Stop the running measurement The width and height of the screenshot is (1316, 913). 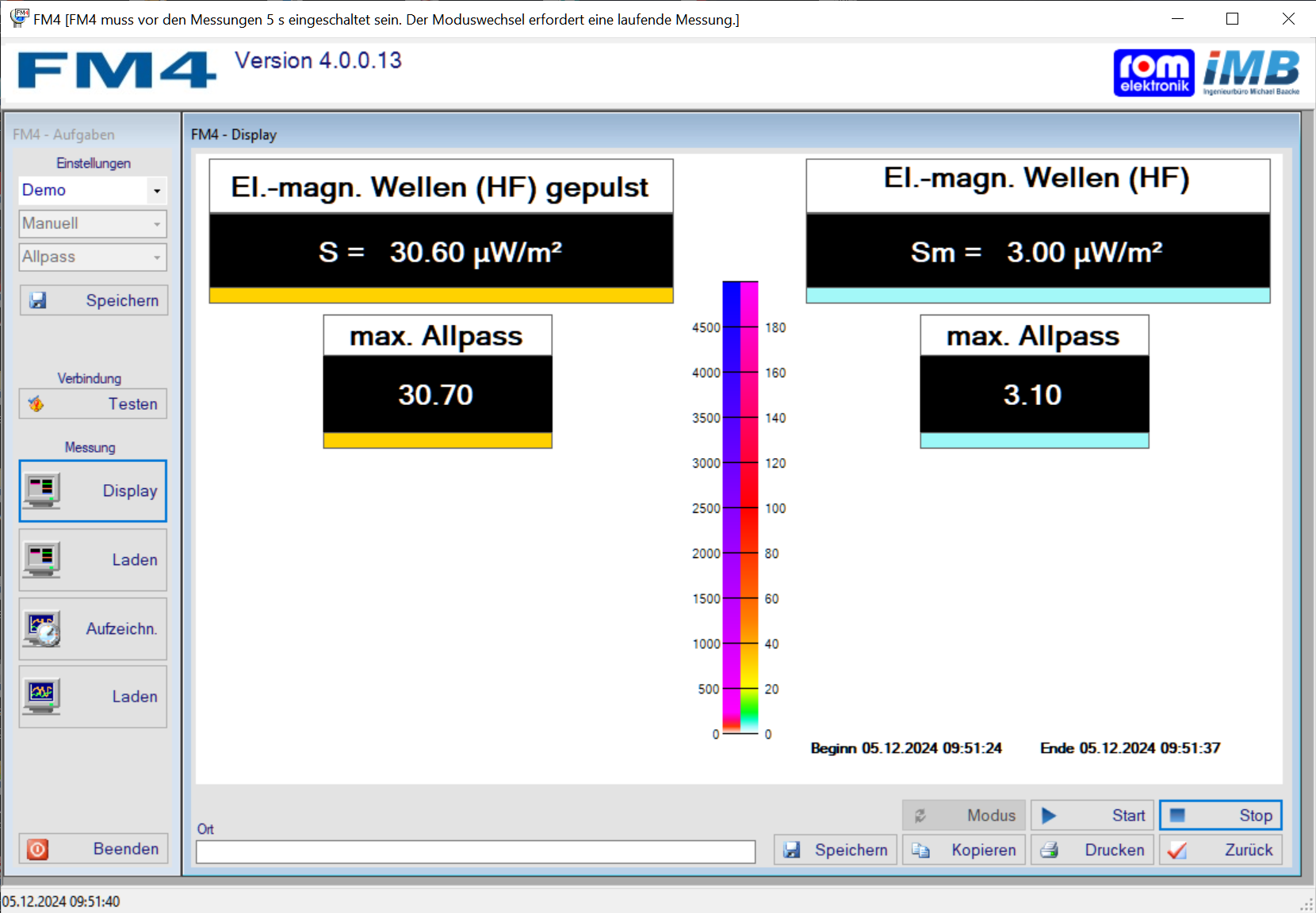(x=1220, y=816)
